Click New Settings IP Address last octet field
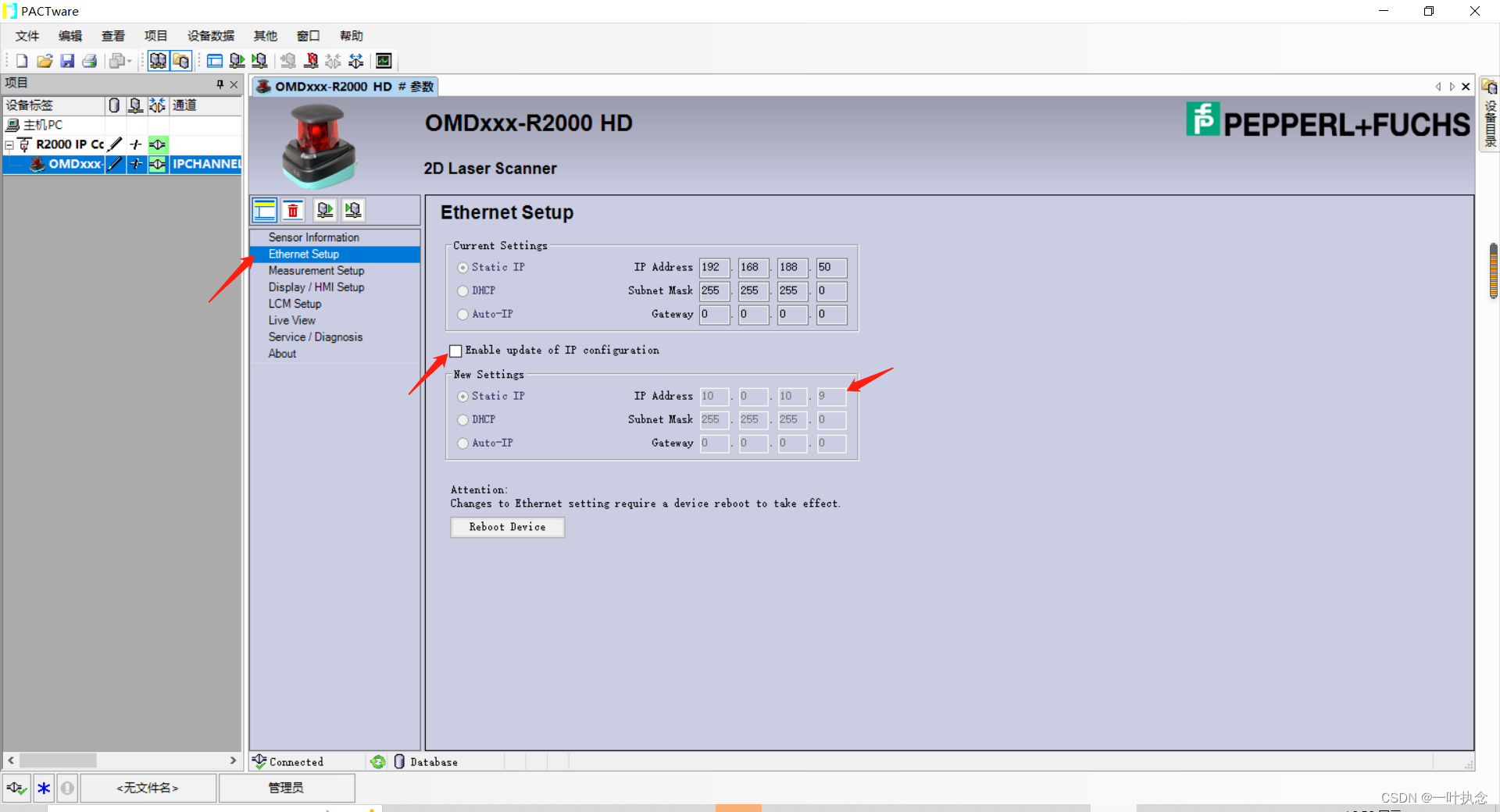Screen dimensions: 1500x812 click(x=831, y=397)
